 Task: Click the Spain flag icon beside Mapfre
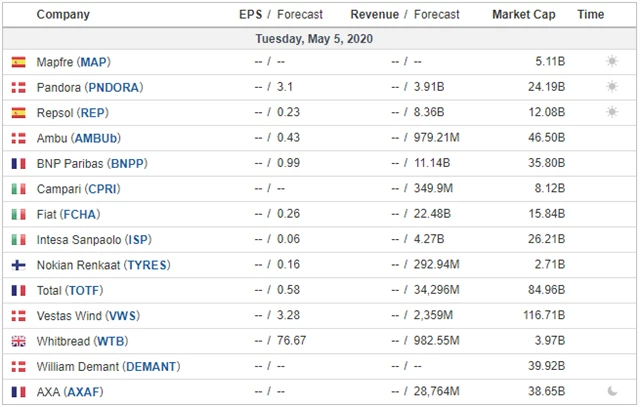click(18, 62)
